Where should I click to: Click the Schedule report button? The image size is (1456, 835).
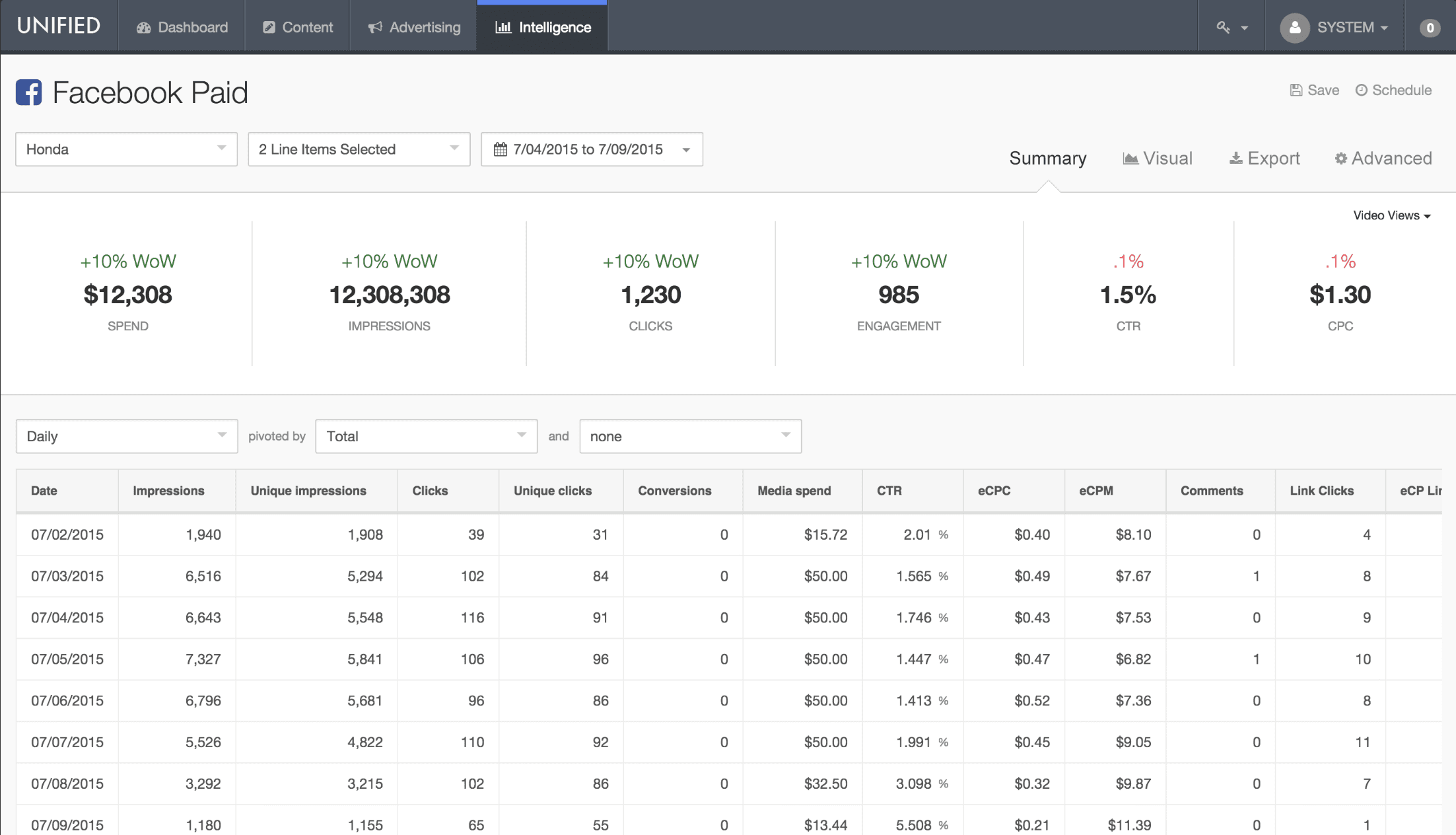coord(1393,91)
